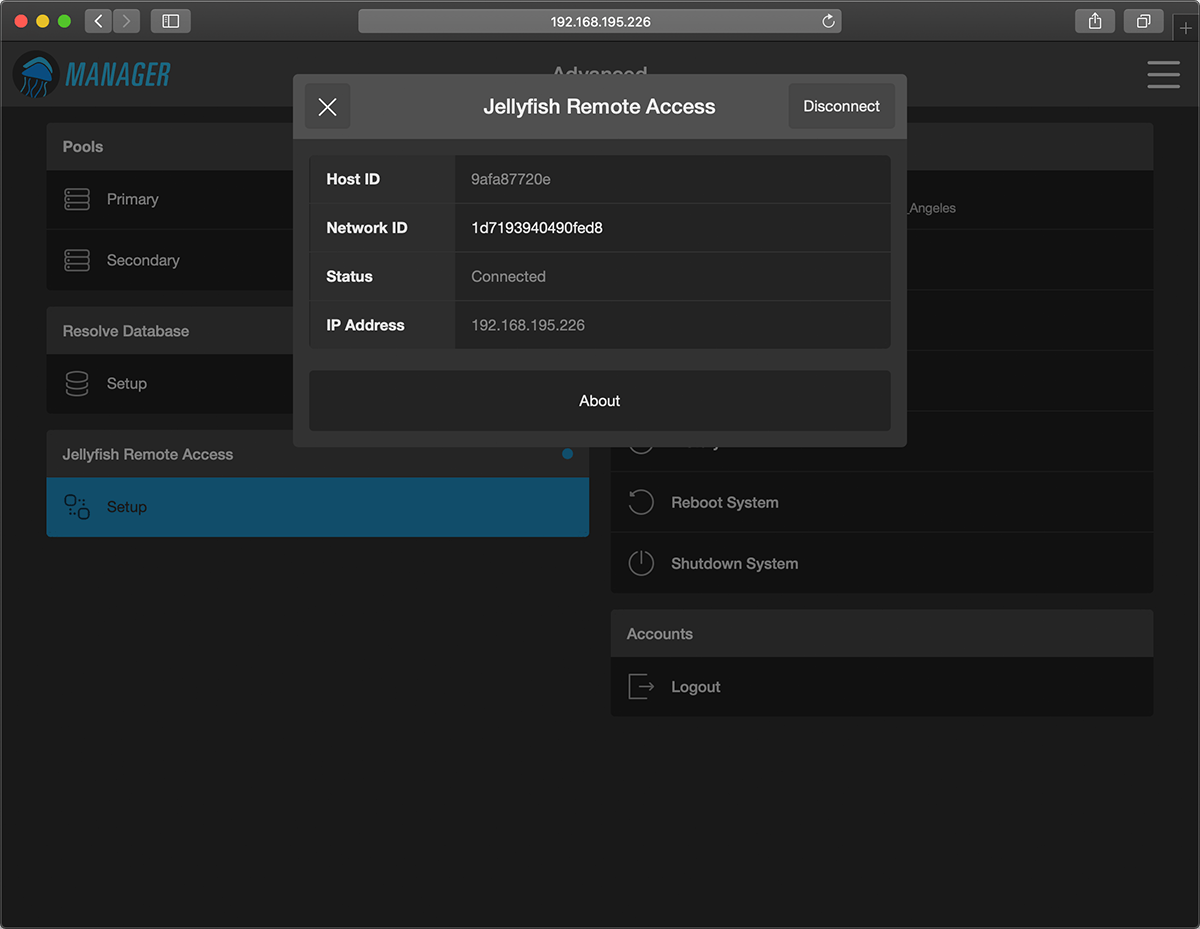Viewport: 1200px width, 929px height.
Task: Click the Connected status value
Action: click(509, 277)
